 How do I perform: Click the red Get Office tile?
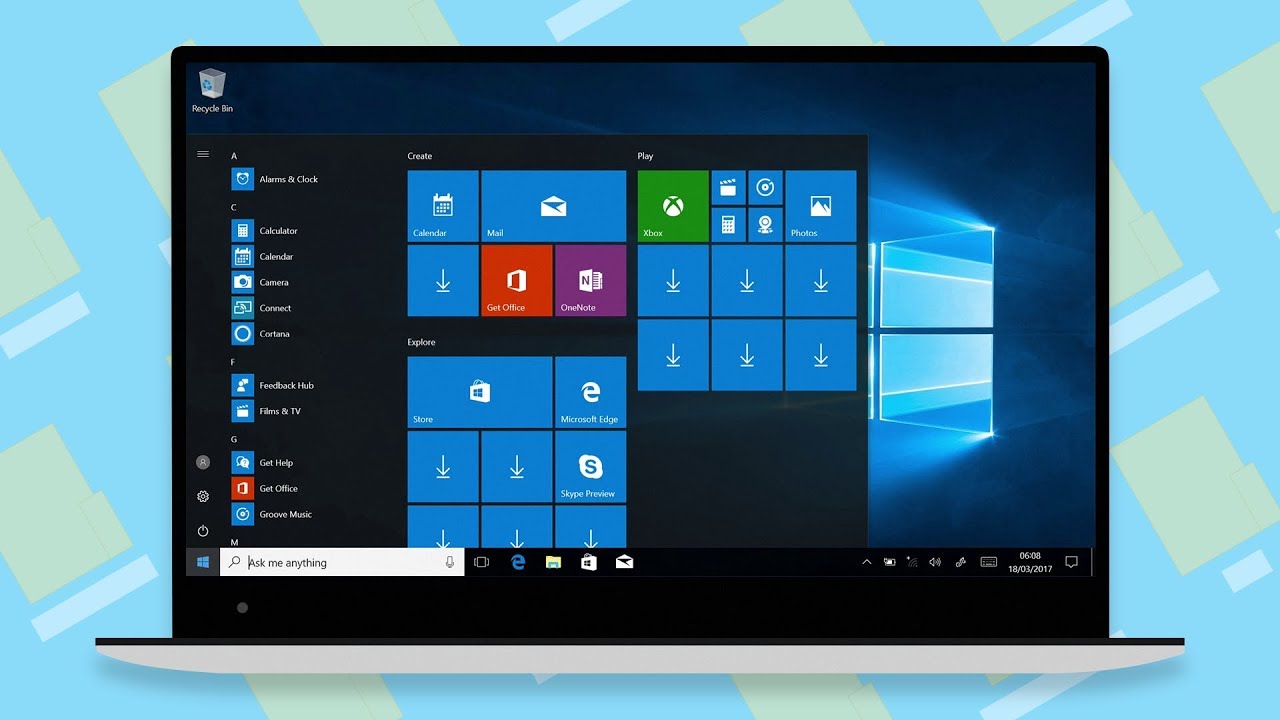(x=517, y=281)
